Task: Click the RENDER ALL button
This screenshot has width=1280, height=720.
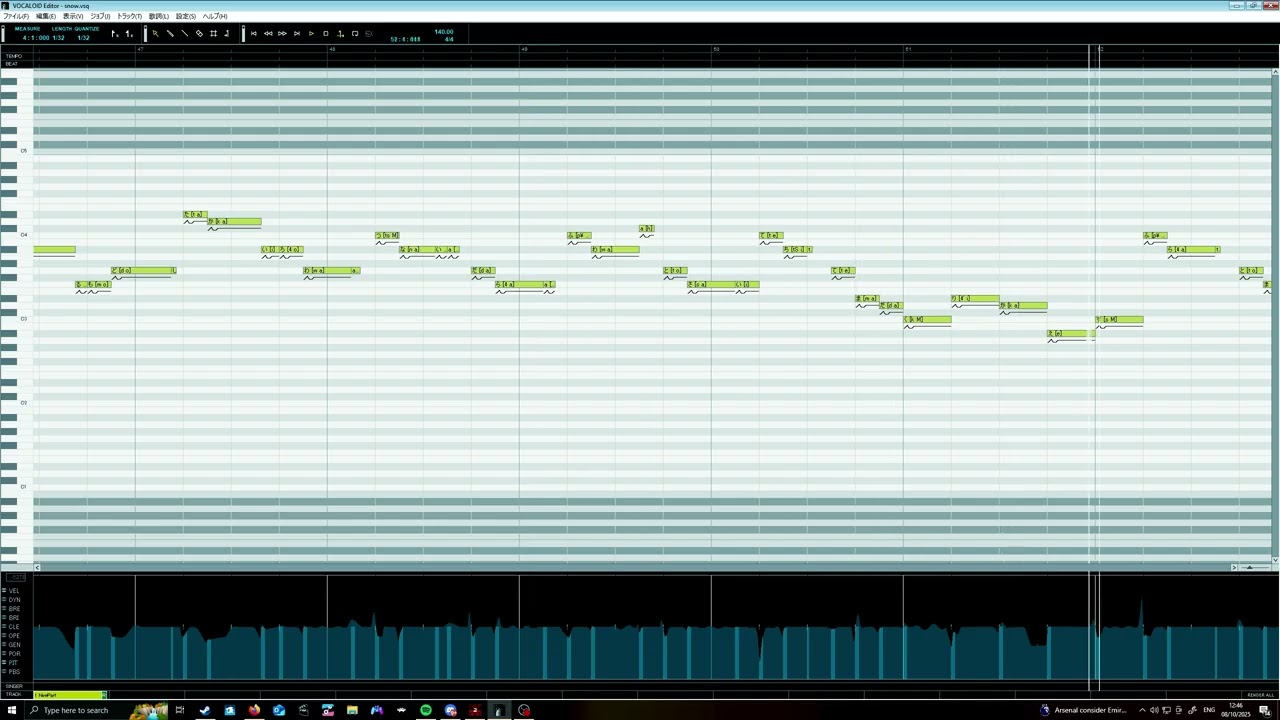Action: pos(1260,695)
